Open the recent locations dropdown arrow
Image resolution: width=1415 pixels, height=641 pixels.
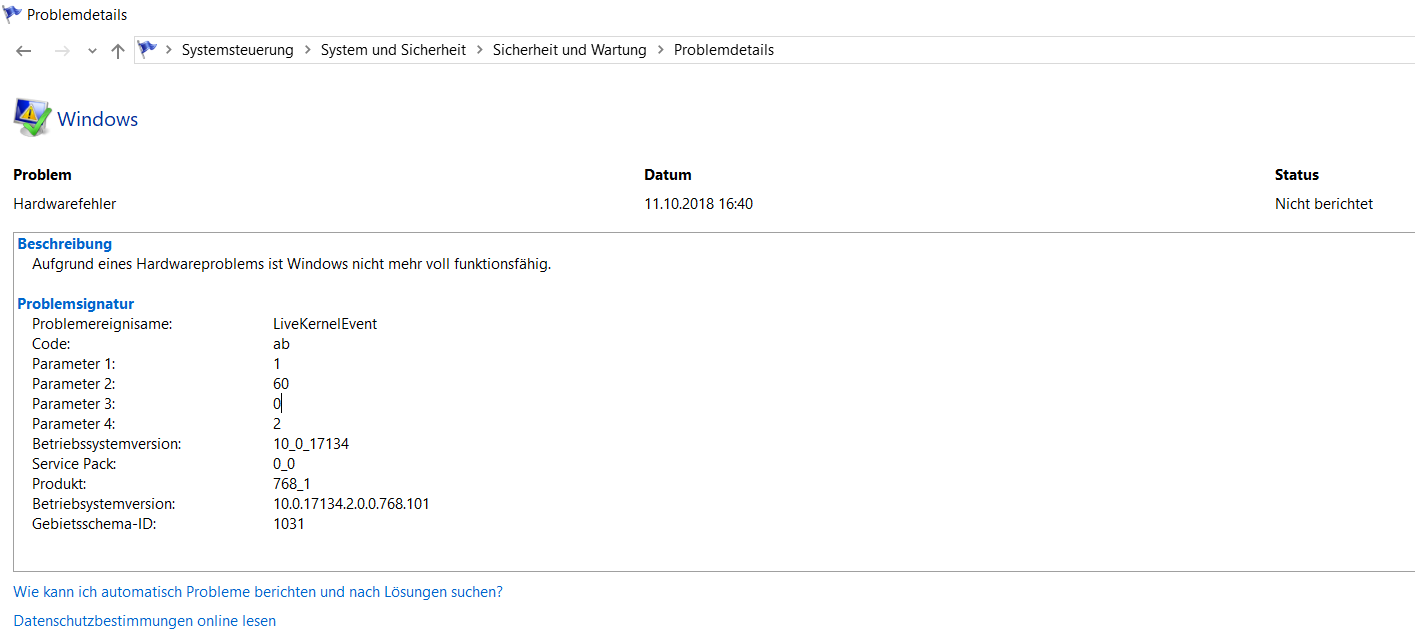point(92,51)
